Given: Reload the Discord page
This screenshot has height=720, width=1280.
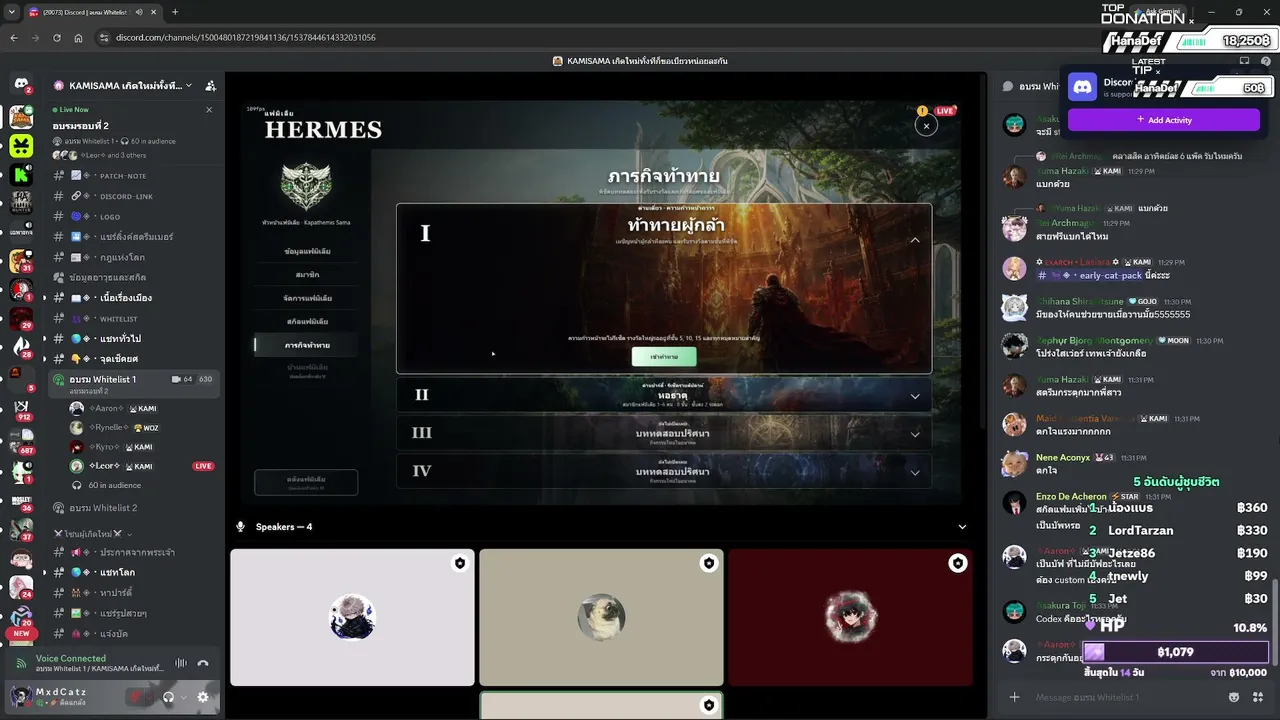Looking at the screenshot, I should point(57,37).
